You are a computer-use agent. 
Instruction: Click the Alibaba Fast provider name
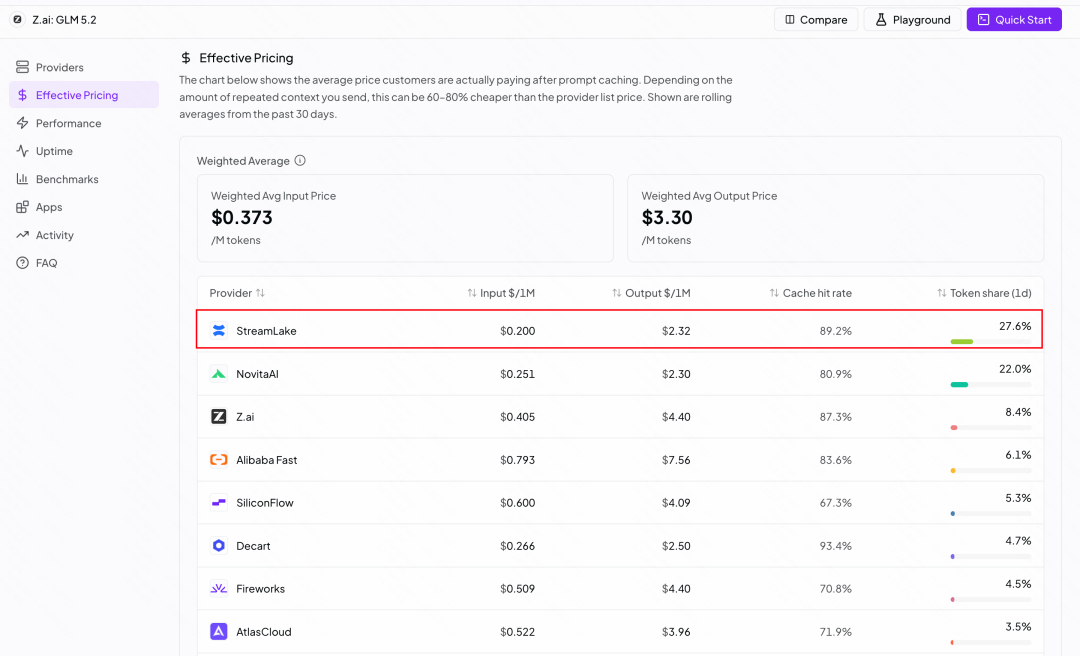click(x=267, y=460)
